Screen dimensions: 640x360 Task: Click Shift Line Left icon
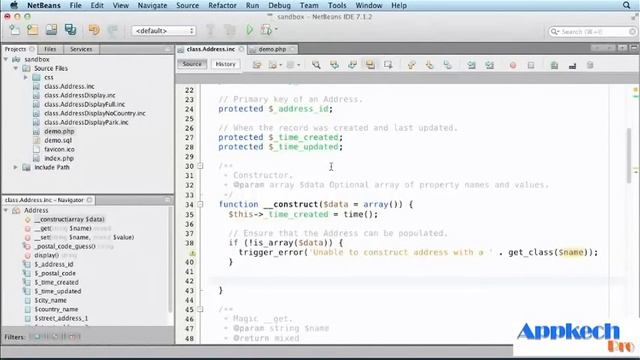(471, 65)
